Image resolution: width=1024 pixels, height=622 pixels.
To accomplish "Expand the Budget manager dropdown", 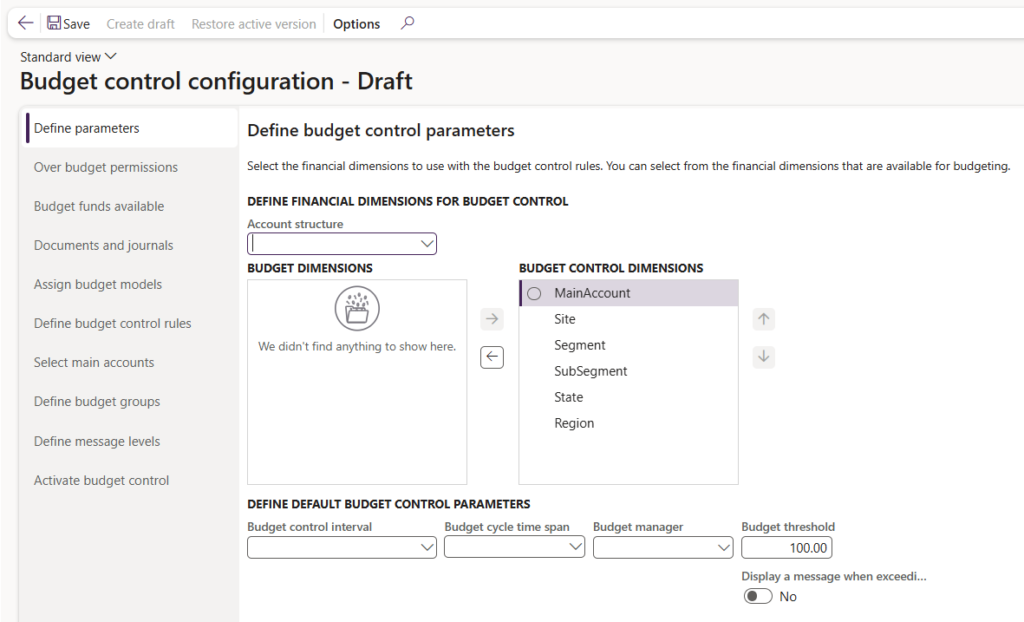I will pyautogui.click(x=723, y=547).
